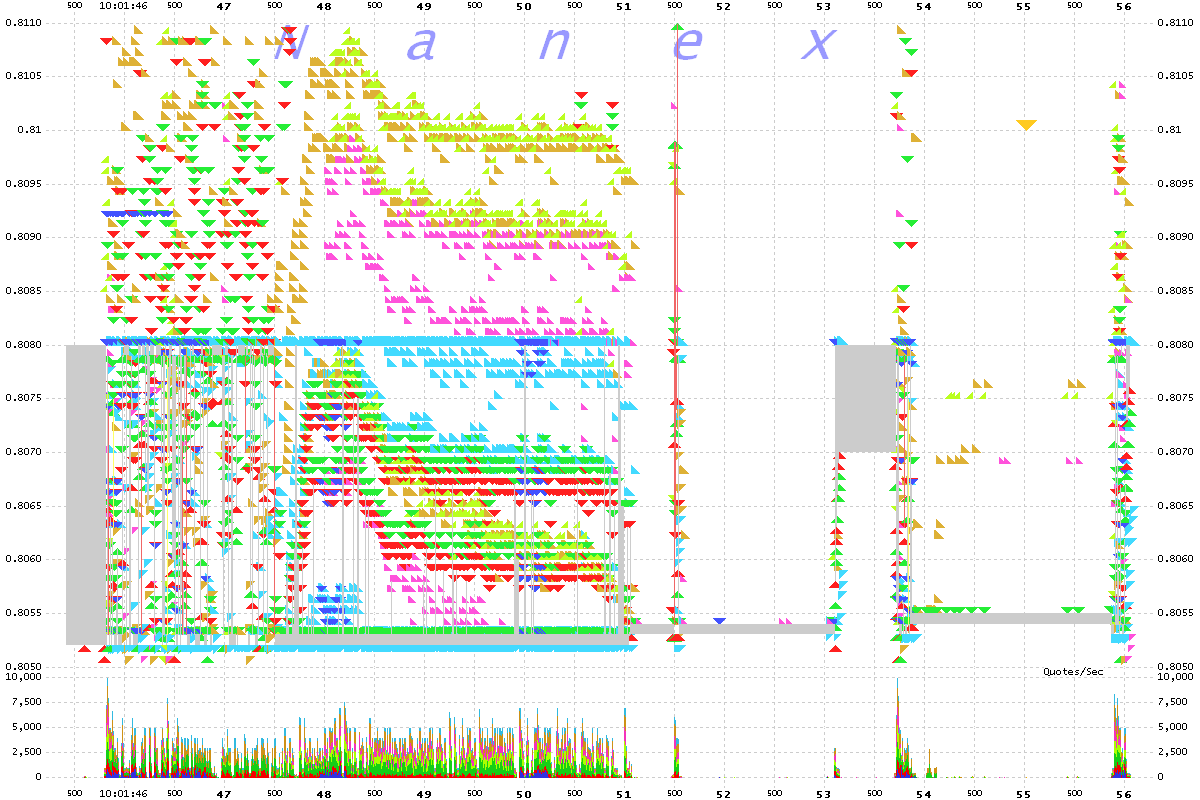
Task: Select 0.8070 on the left price axis
Action: (25, 452)
